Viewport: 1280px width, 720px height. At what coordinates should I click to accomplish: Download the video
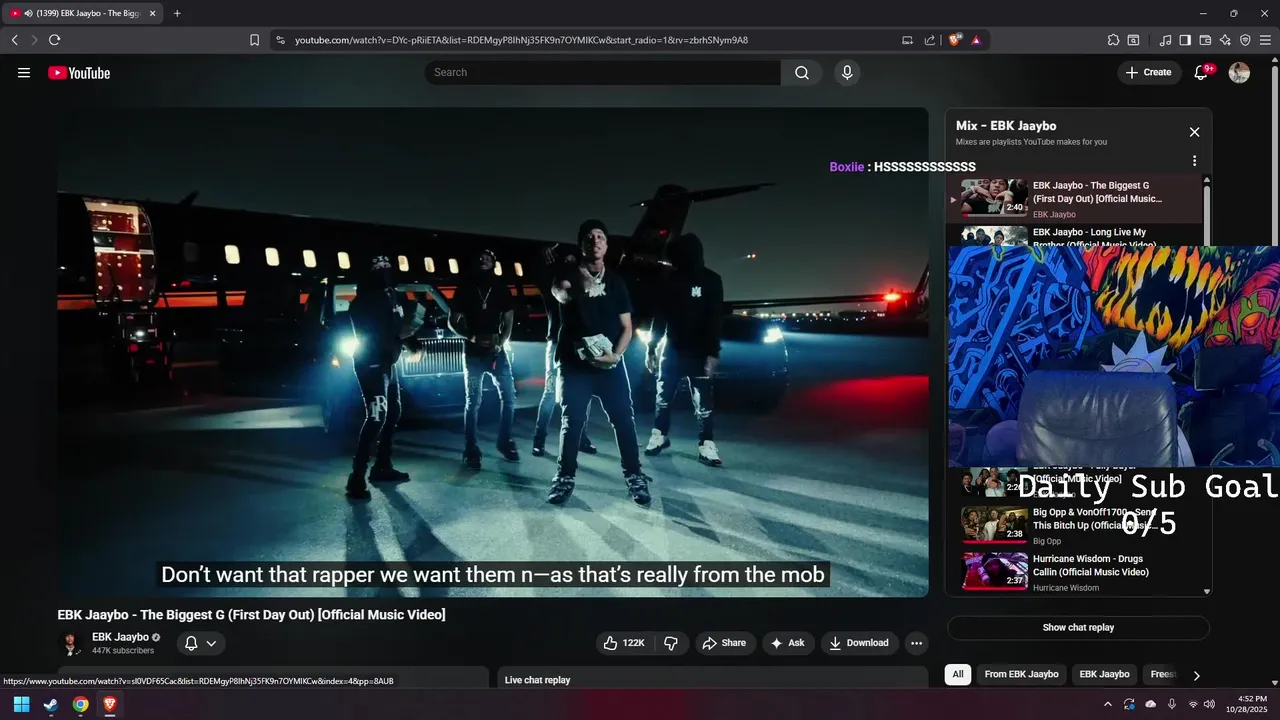(x=858, y=643)
